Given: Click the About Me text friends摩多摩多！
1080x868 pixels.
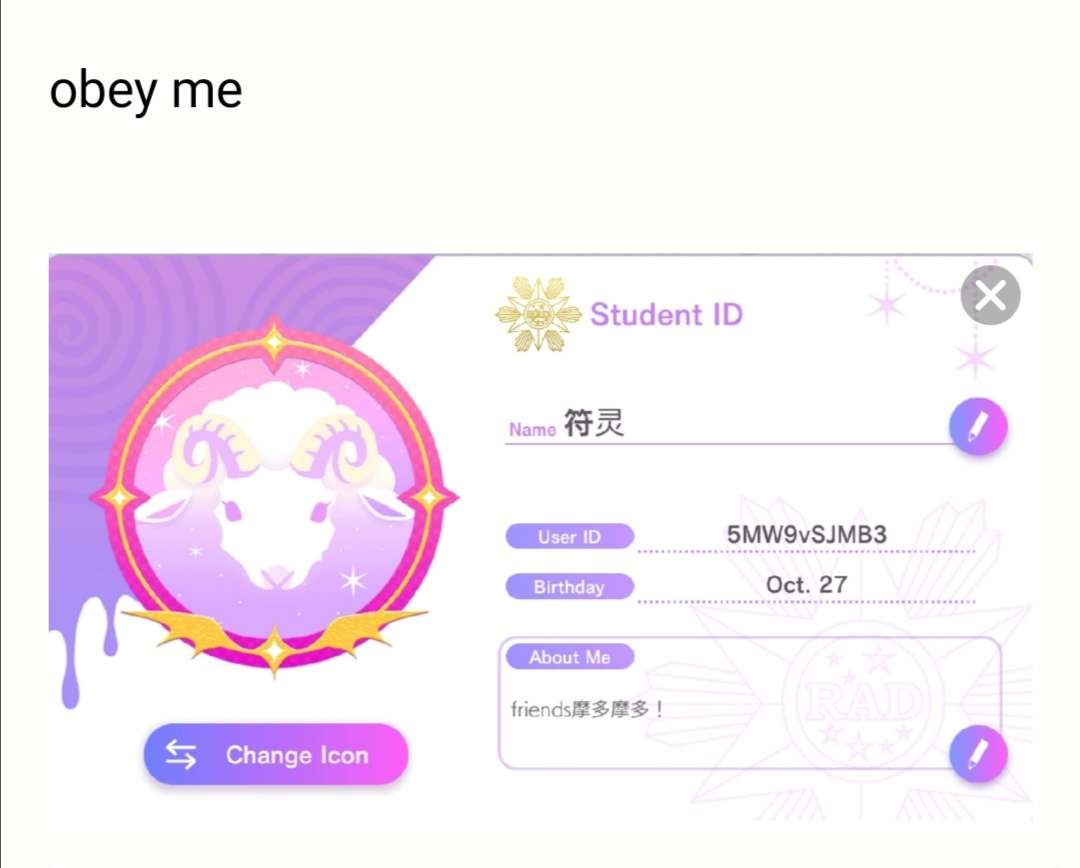Looking at the screenshot, I should 588,709.
